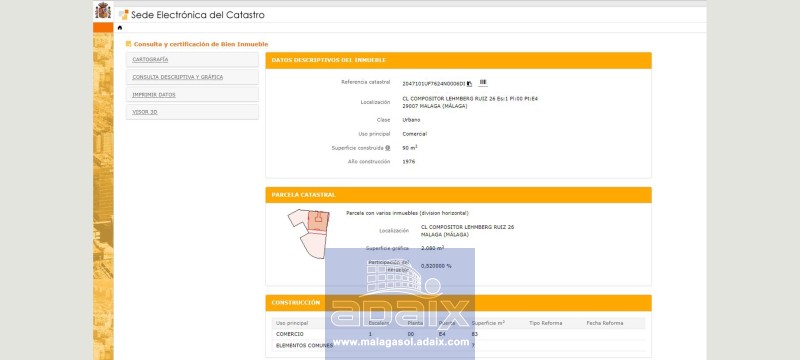
Task: Click the Sede Electrónica del Catastro title
Action: (198, 15)
